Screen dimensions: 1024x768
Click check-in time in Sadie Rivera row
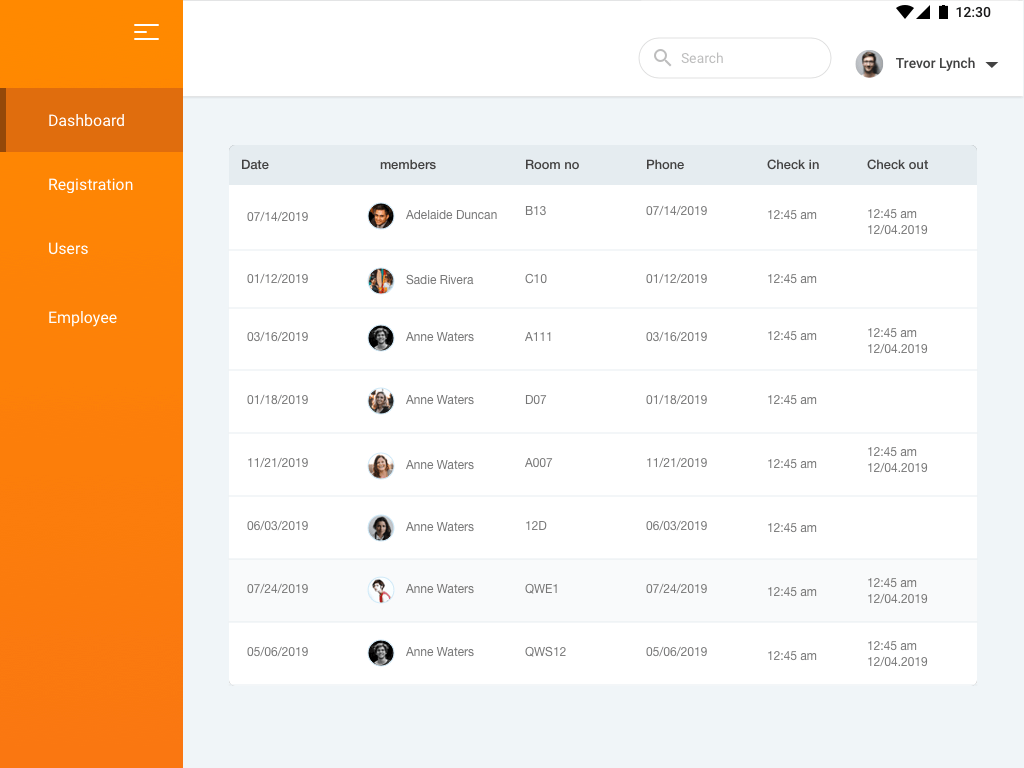click(792, 279)
